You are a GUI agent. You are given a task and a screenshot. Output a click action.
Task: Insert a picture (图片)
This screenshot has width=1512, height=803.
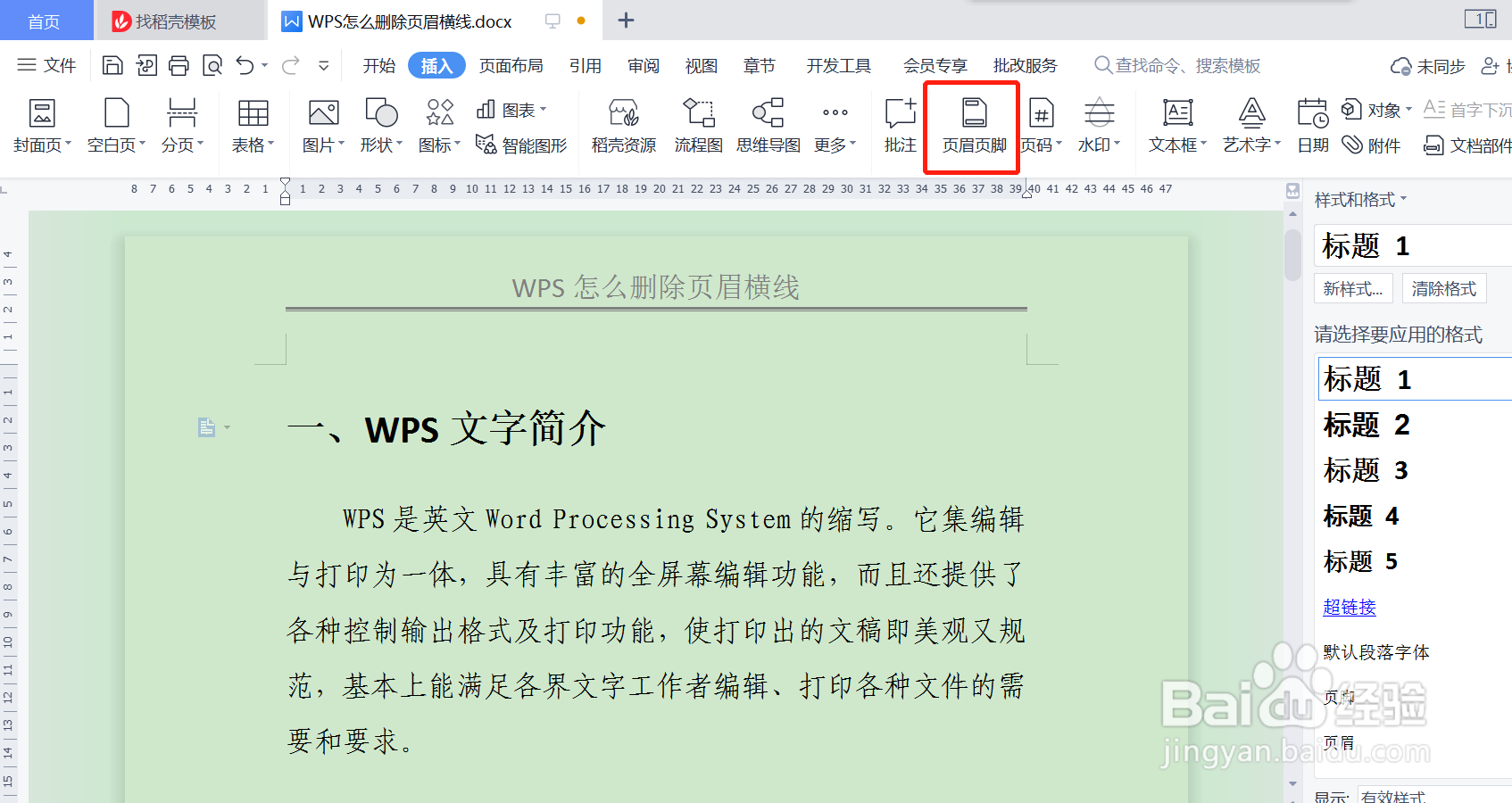[323, 126]
